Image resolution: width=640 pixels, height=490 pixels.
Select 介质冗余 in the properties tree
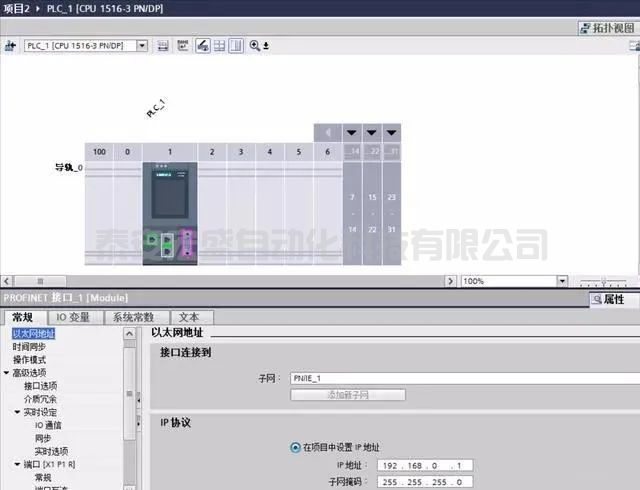pyautogui.click(x=40, y=399)
